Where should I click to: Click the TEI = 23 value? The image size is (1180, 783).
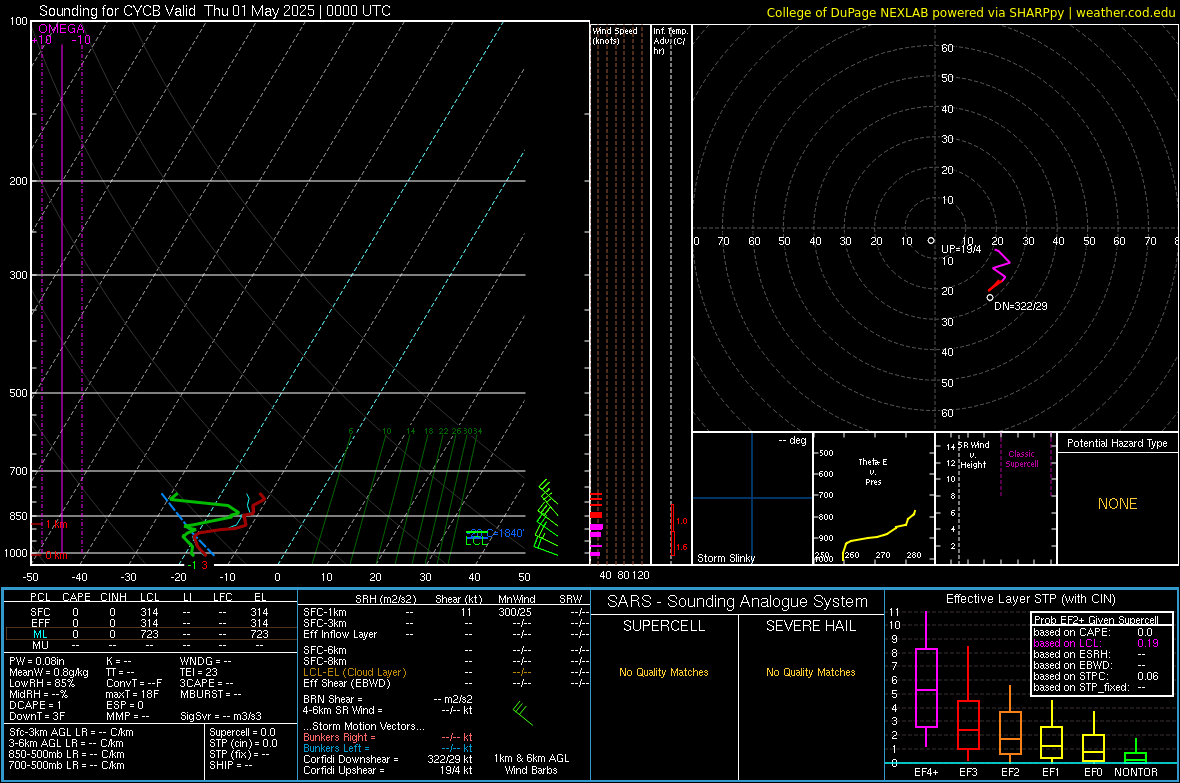[198, 672]
